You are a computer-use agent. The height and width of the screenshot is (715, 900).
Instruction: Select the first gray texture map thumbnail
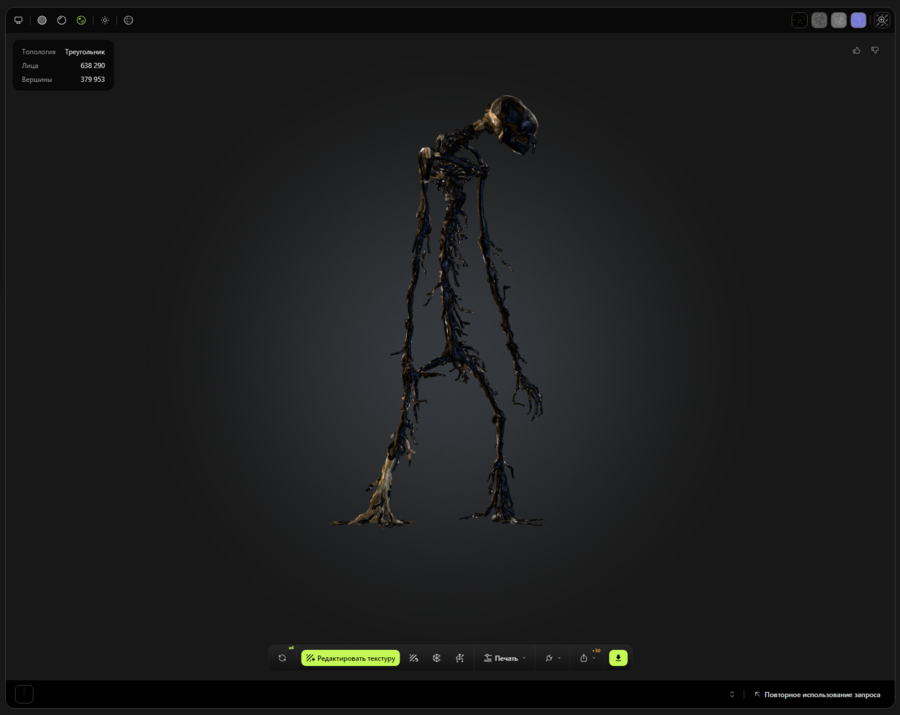point(819,20)
